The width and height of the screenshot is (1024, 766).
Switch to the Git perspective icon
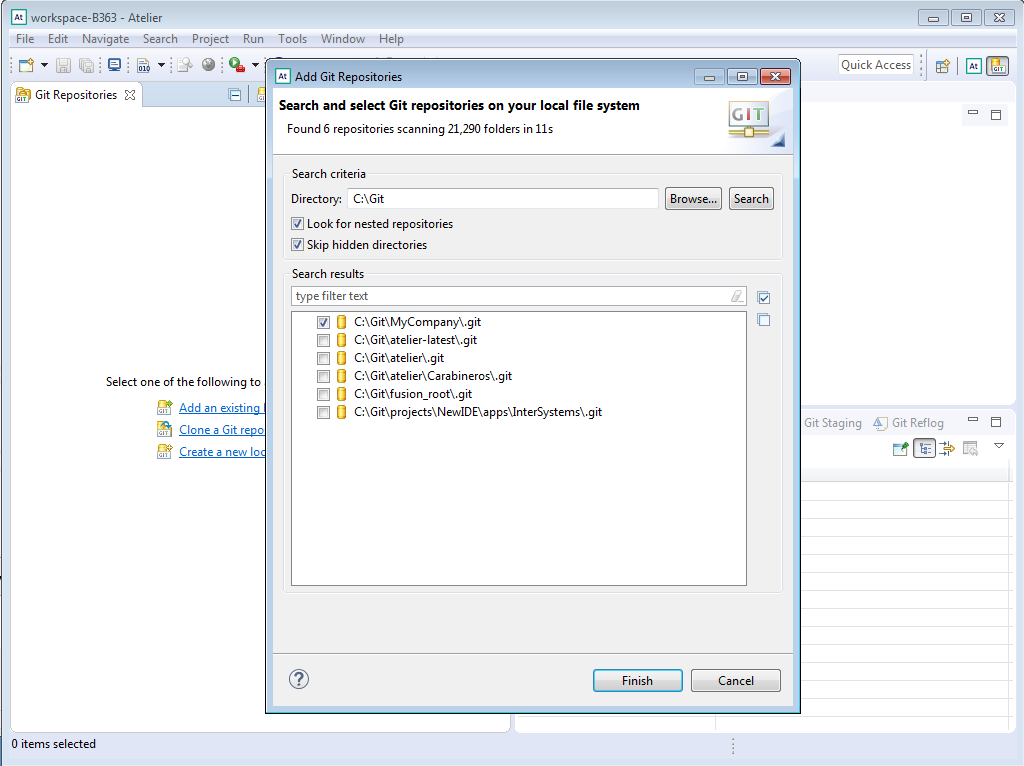[x=998, y=66]
